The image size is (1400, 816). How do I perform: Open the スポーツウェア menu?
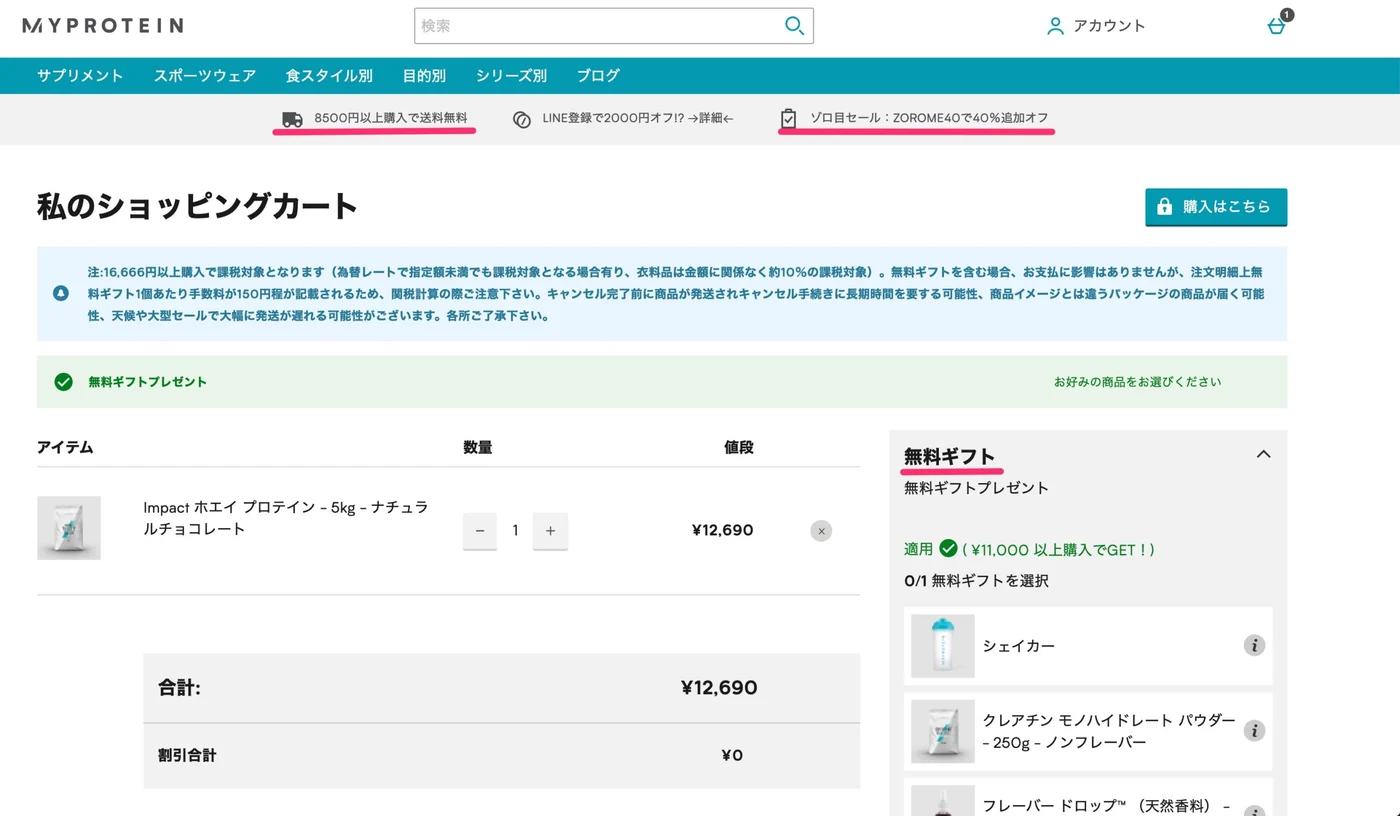[205, 75]
